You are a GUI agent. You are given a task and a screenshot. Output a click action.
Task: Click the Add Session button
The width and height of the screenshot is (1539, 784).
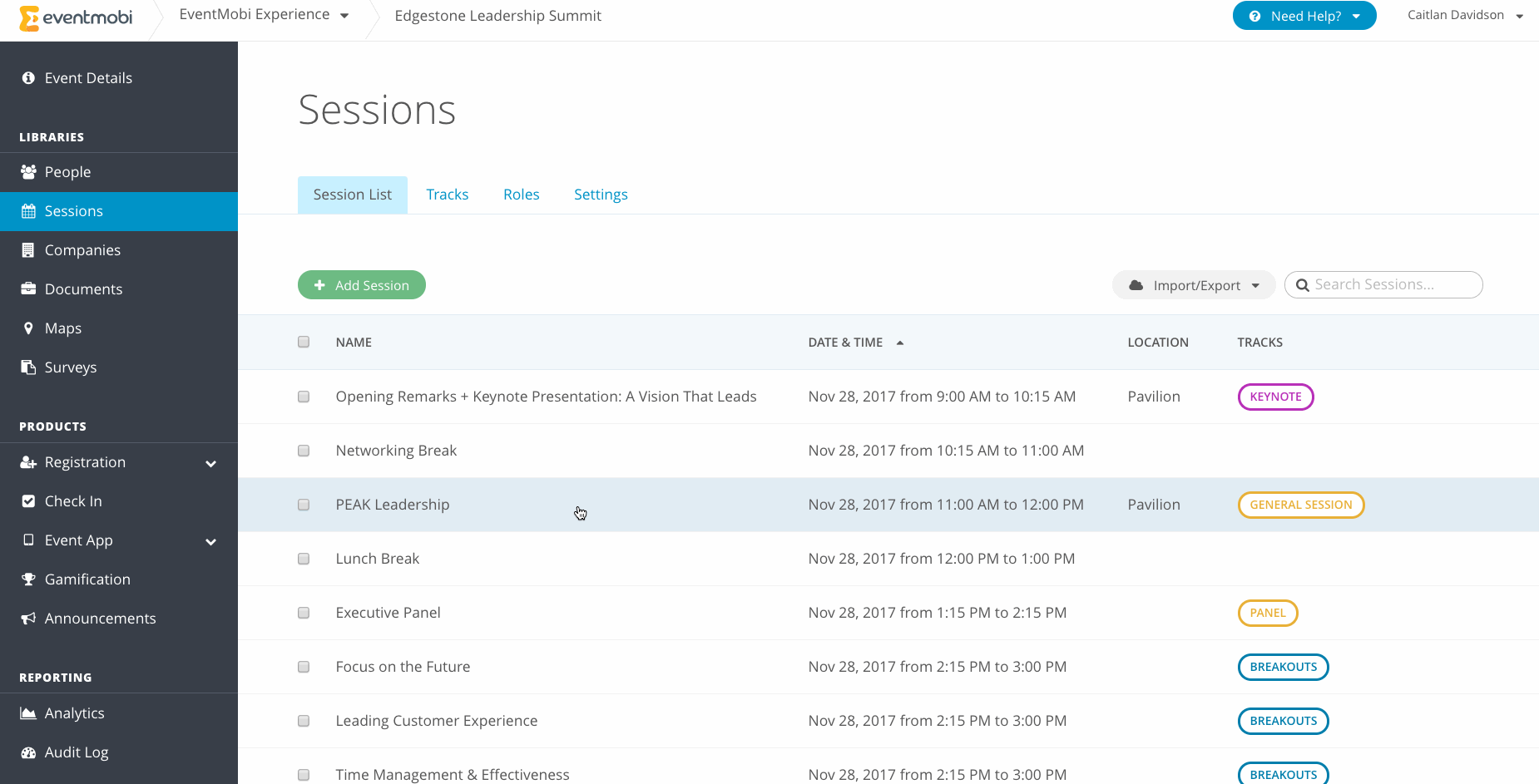[x=362, y=285]
